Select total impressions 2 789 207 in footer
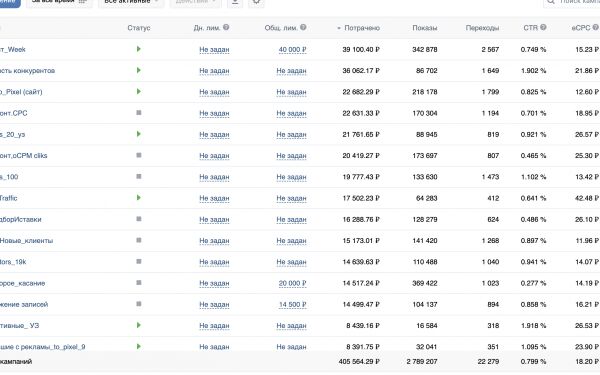Viewport: 600px width, 375px height. 422,362
